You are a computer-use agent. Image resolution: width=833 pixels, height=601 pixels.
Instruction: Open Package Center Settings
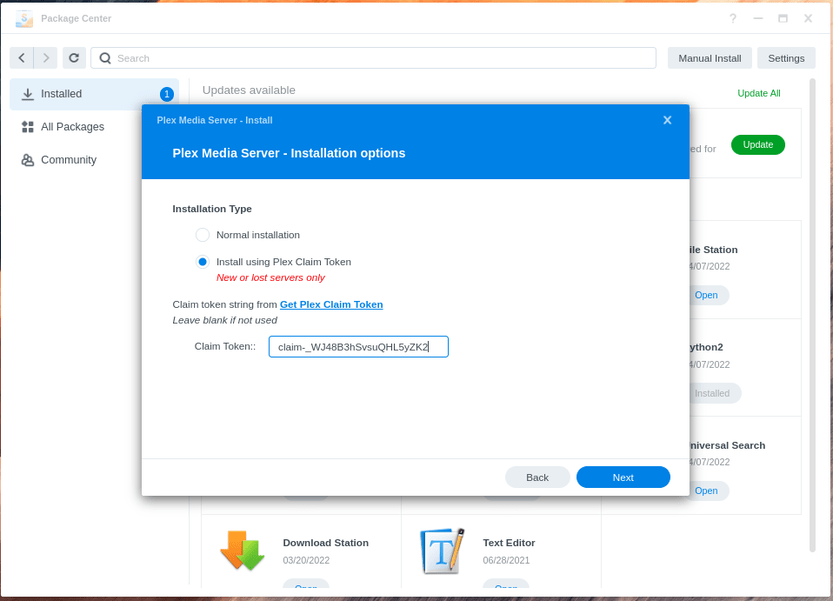coord(786,58)
